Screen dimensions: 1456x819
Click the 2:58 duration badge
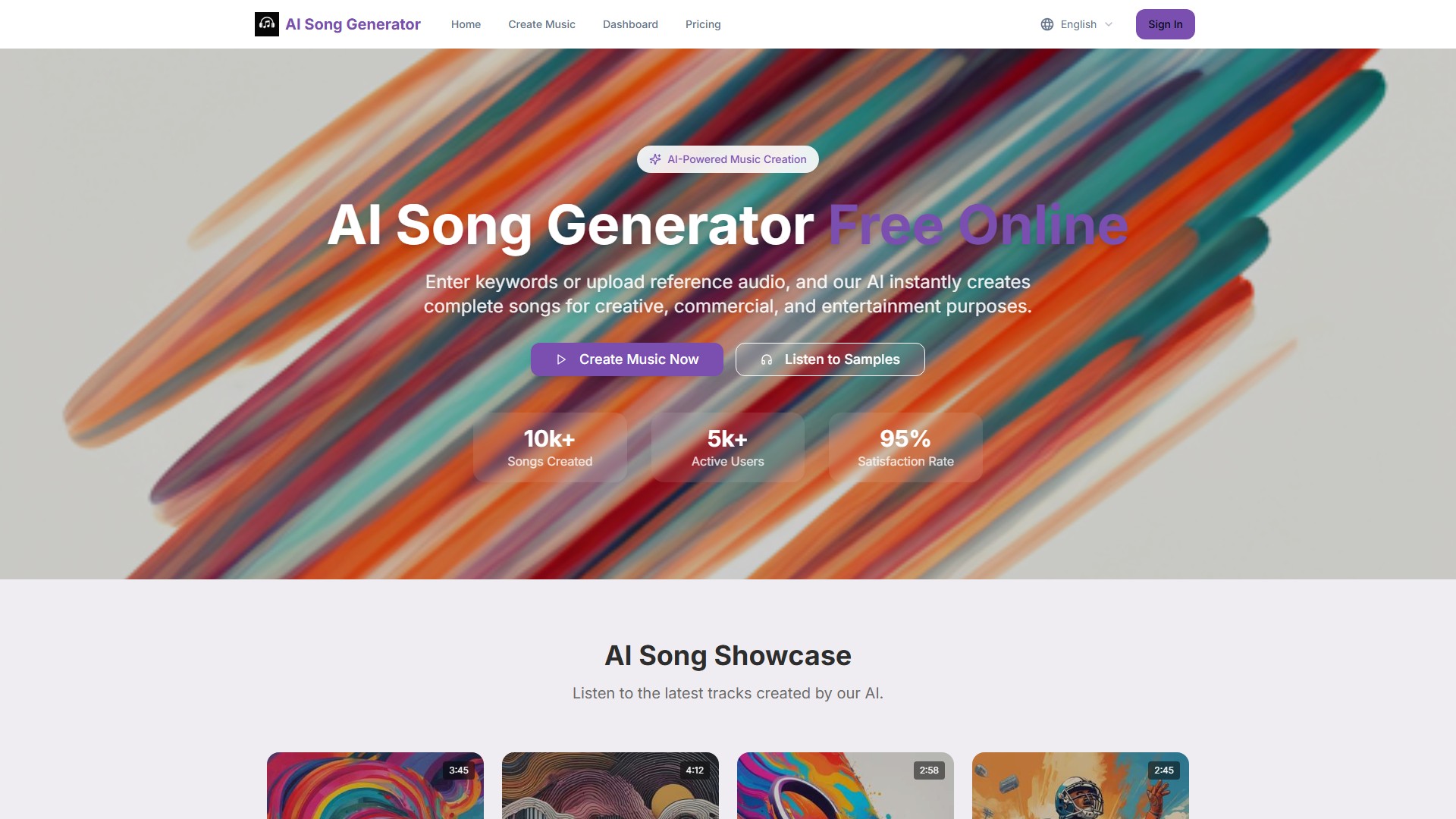(x=929, y=770)
